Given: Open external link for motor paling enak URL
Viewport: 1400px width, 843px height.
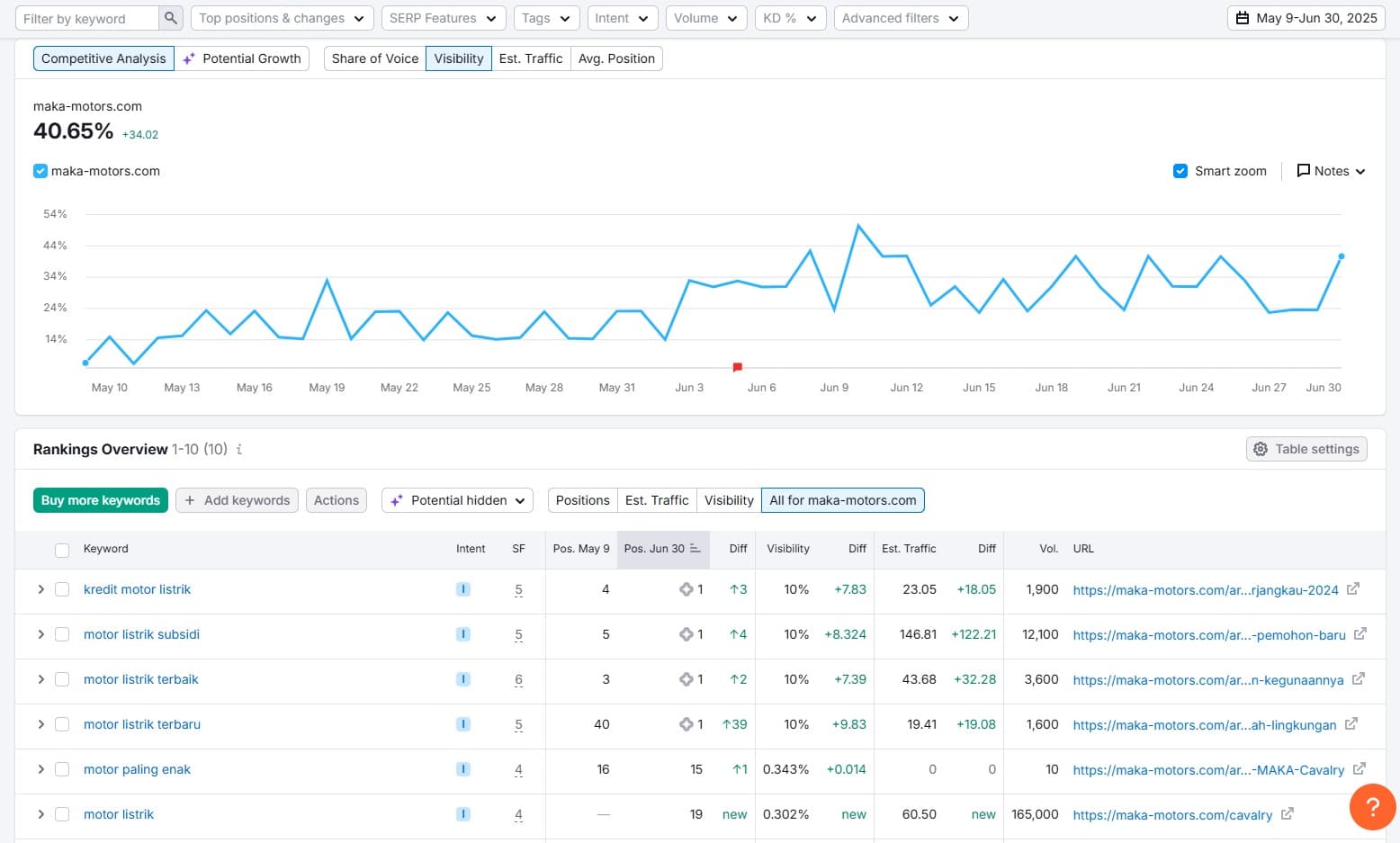Looking at the screenshot, I should 1360,769.
